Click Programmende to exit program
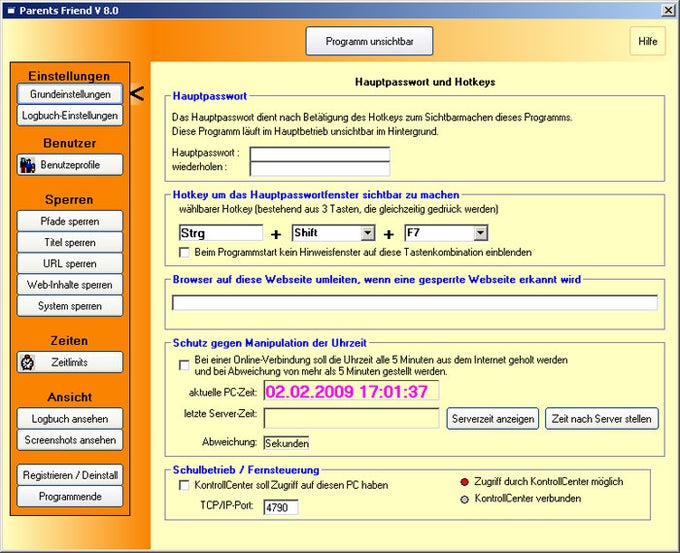 (70, 497)
